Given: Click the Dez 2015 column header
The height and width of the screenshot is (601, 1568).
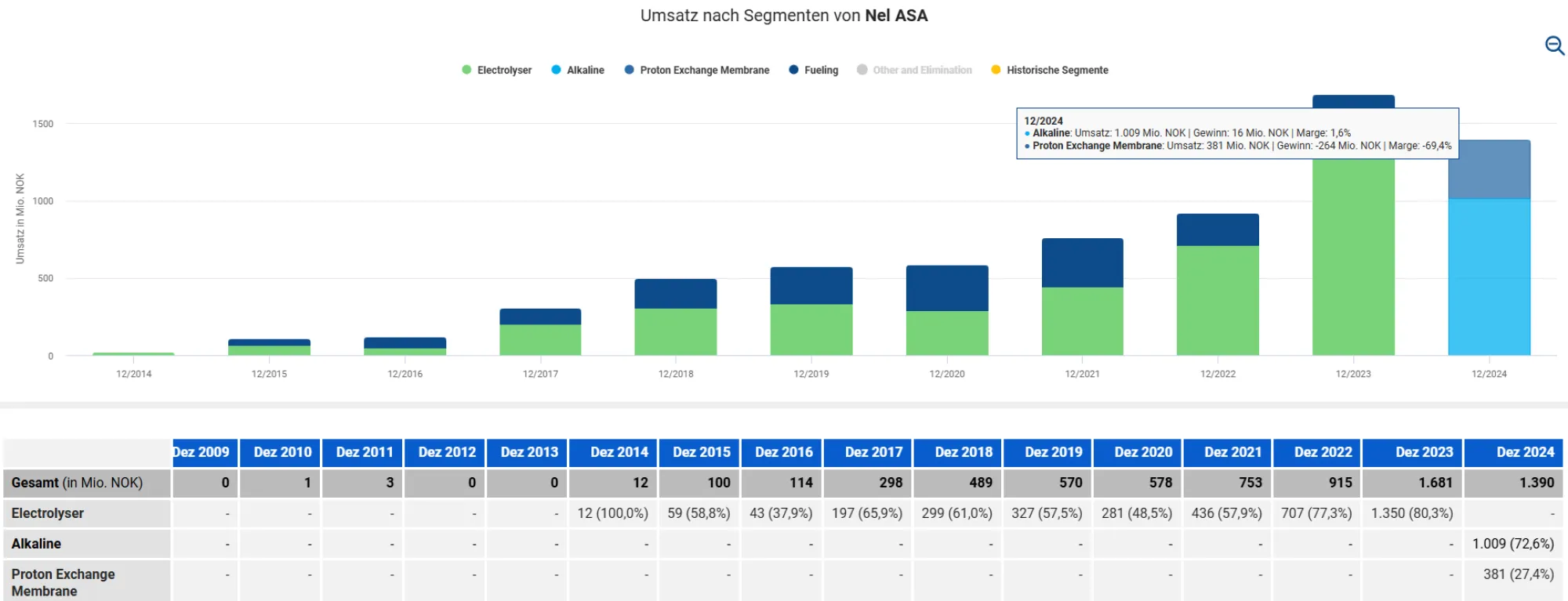Looking at the screenshot, I should pyautogui.click(x=699, y=452).
